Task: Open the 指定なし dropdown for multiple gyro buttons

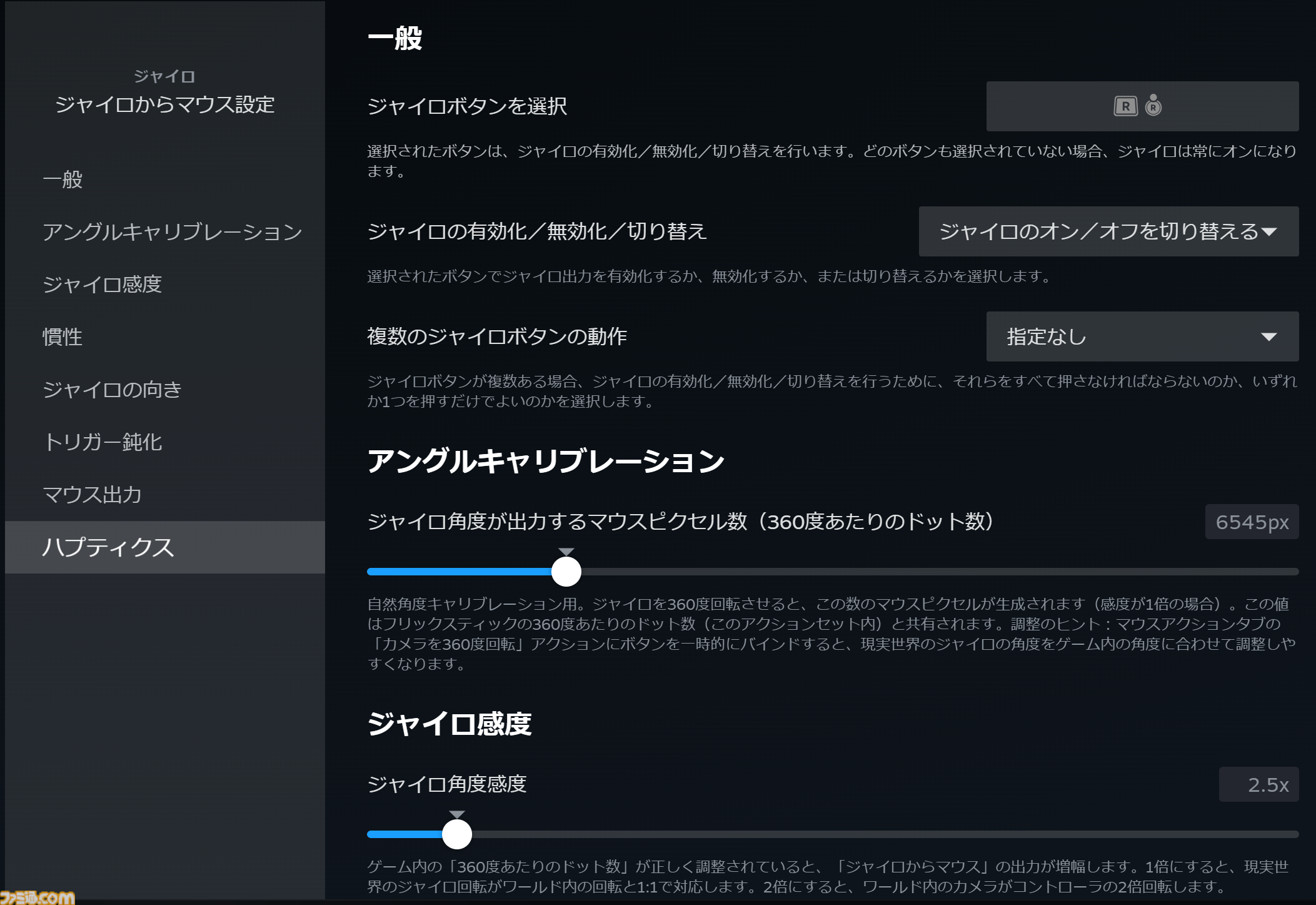Action: (x=1142, y=336)
